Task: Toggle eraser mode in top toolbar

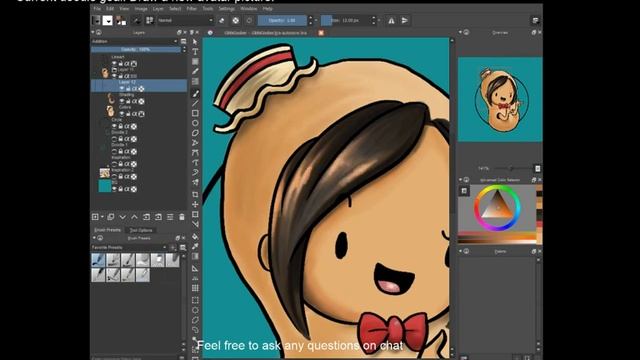Action: click(x=222, y=20)
